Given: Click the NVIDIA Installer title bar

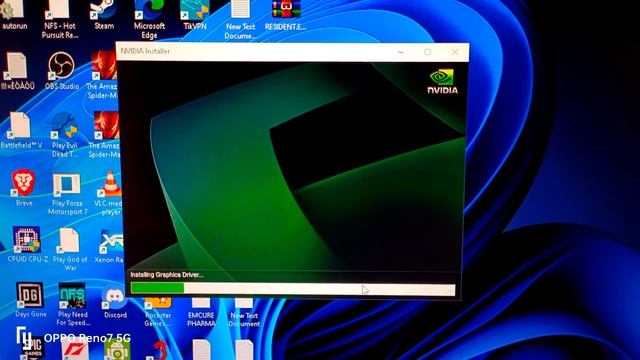Looking at the screenshot, I should click(292, 51).
